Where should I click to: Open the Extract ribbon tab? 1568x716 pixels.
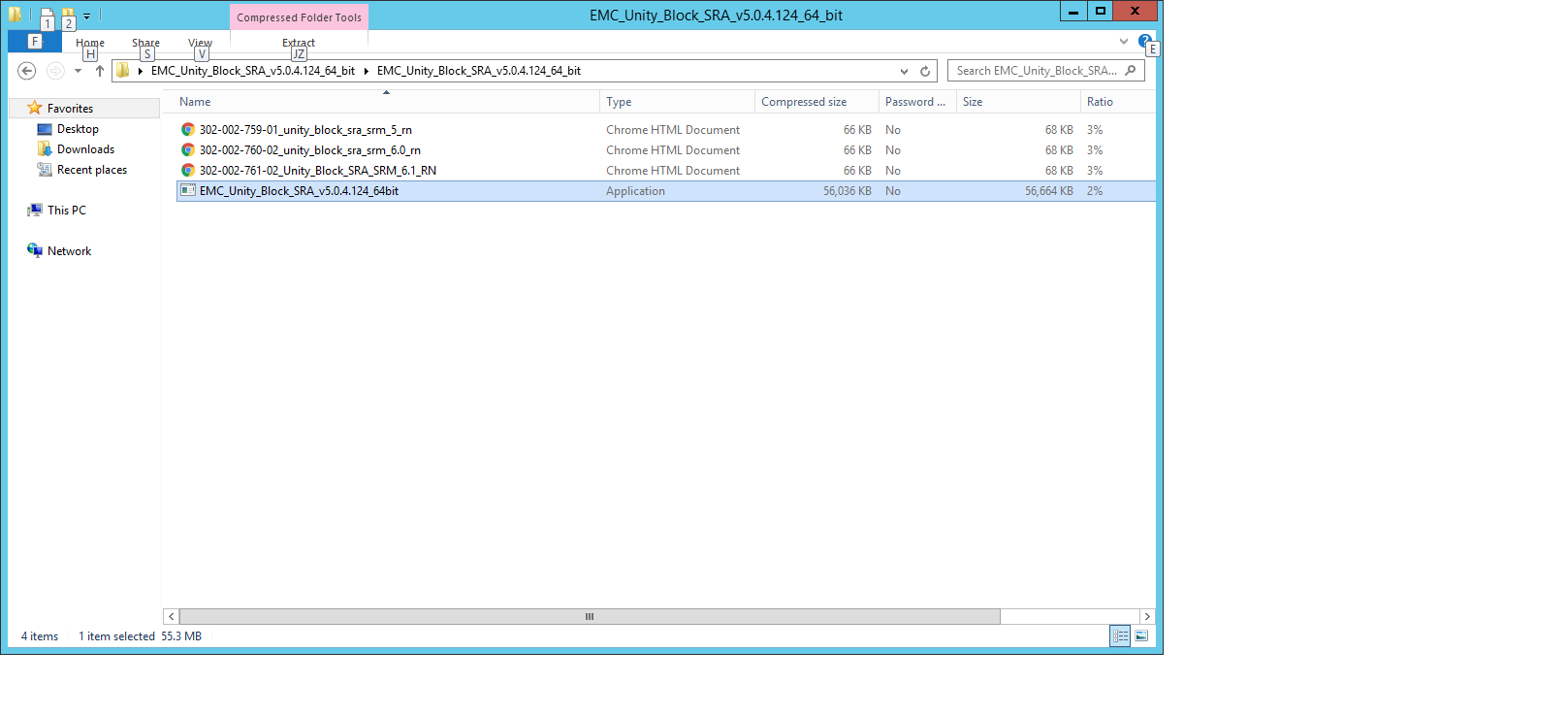tap(299, 43)
